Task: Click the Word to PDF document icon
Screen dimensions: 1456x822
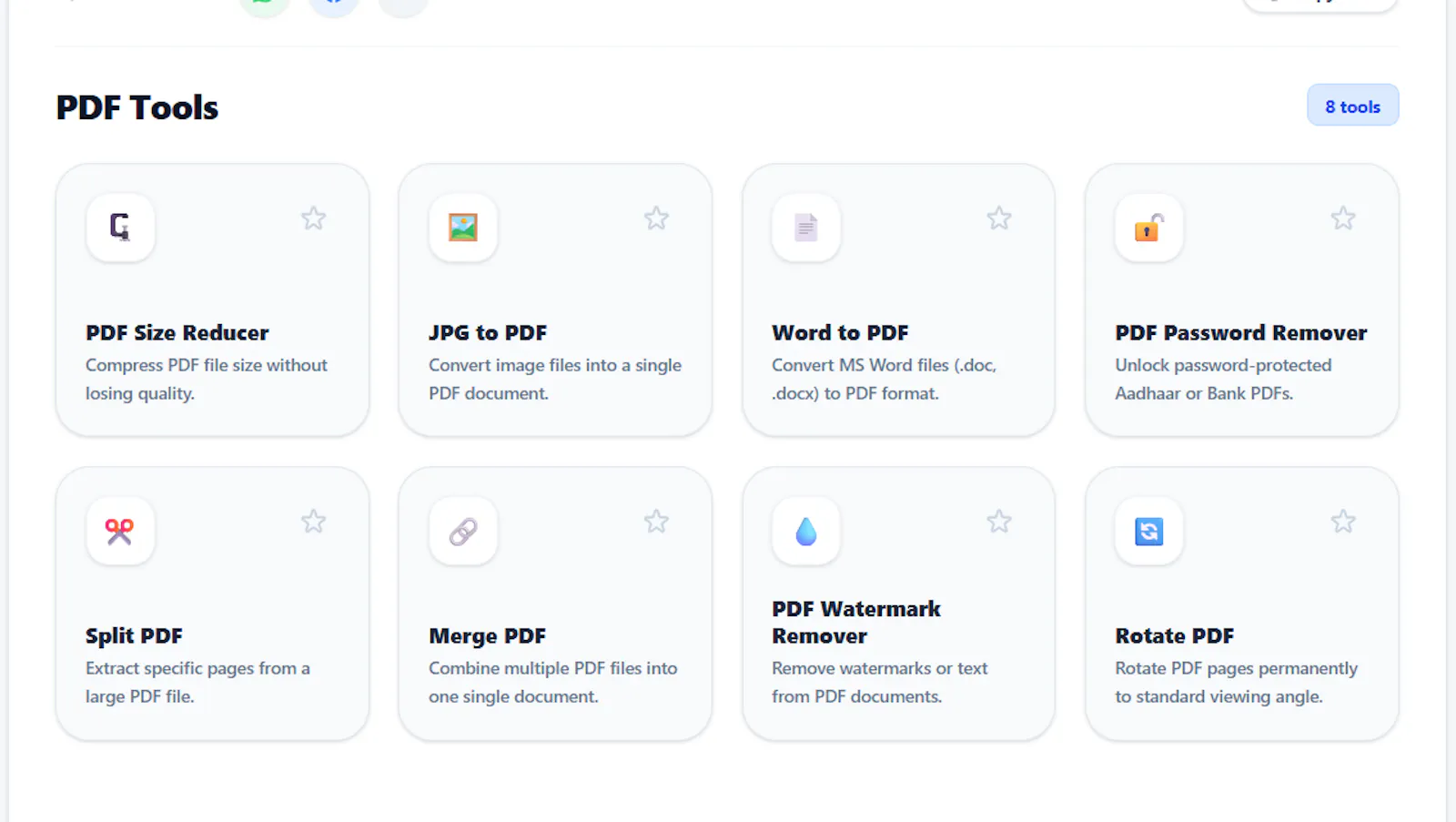Action: [x=806, y=227]
